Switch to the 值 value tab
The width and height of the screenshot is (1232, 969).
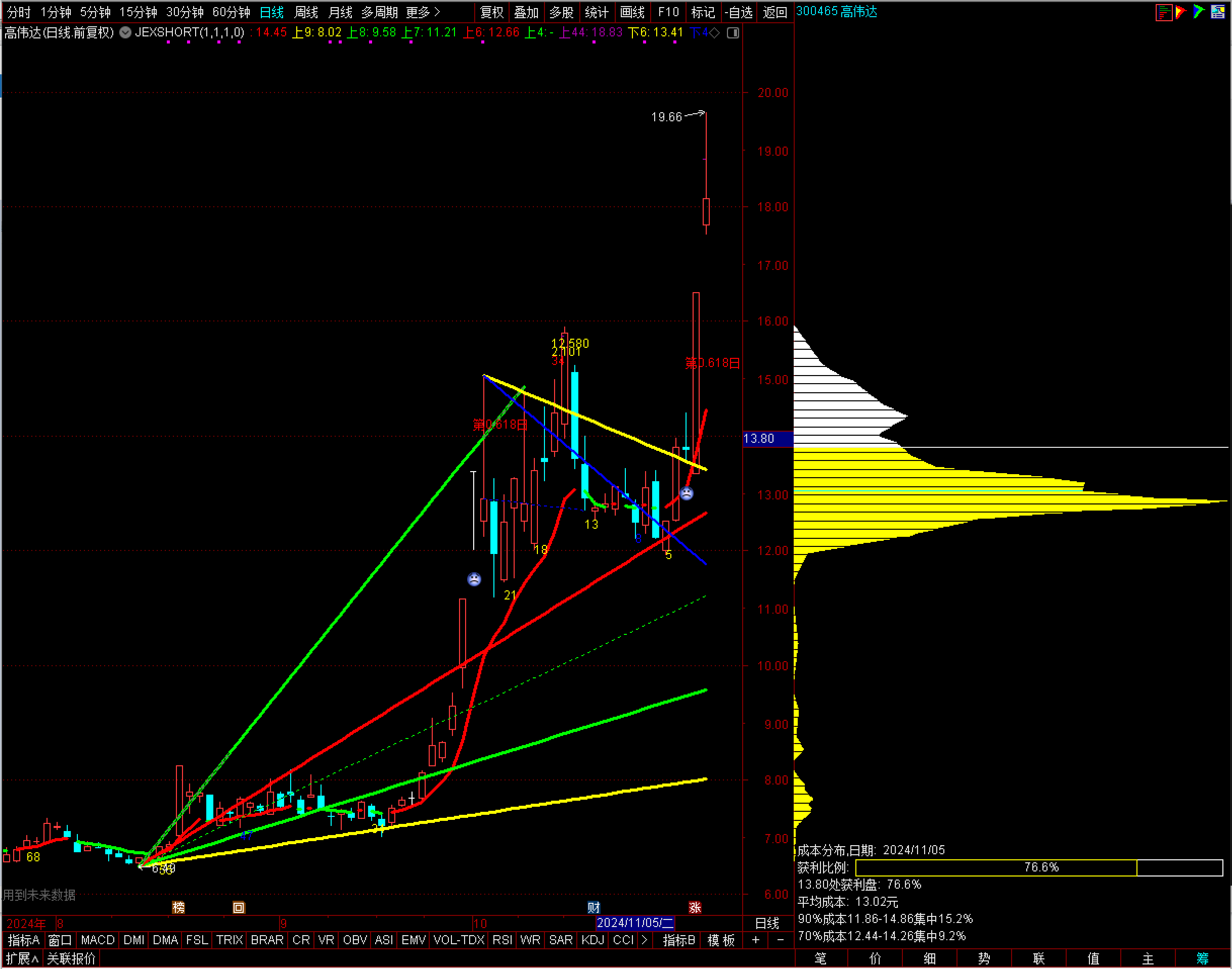point(1093,959)
